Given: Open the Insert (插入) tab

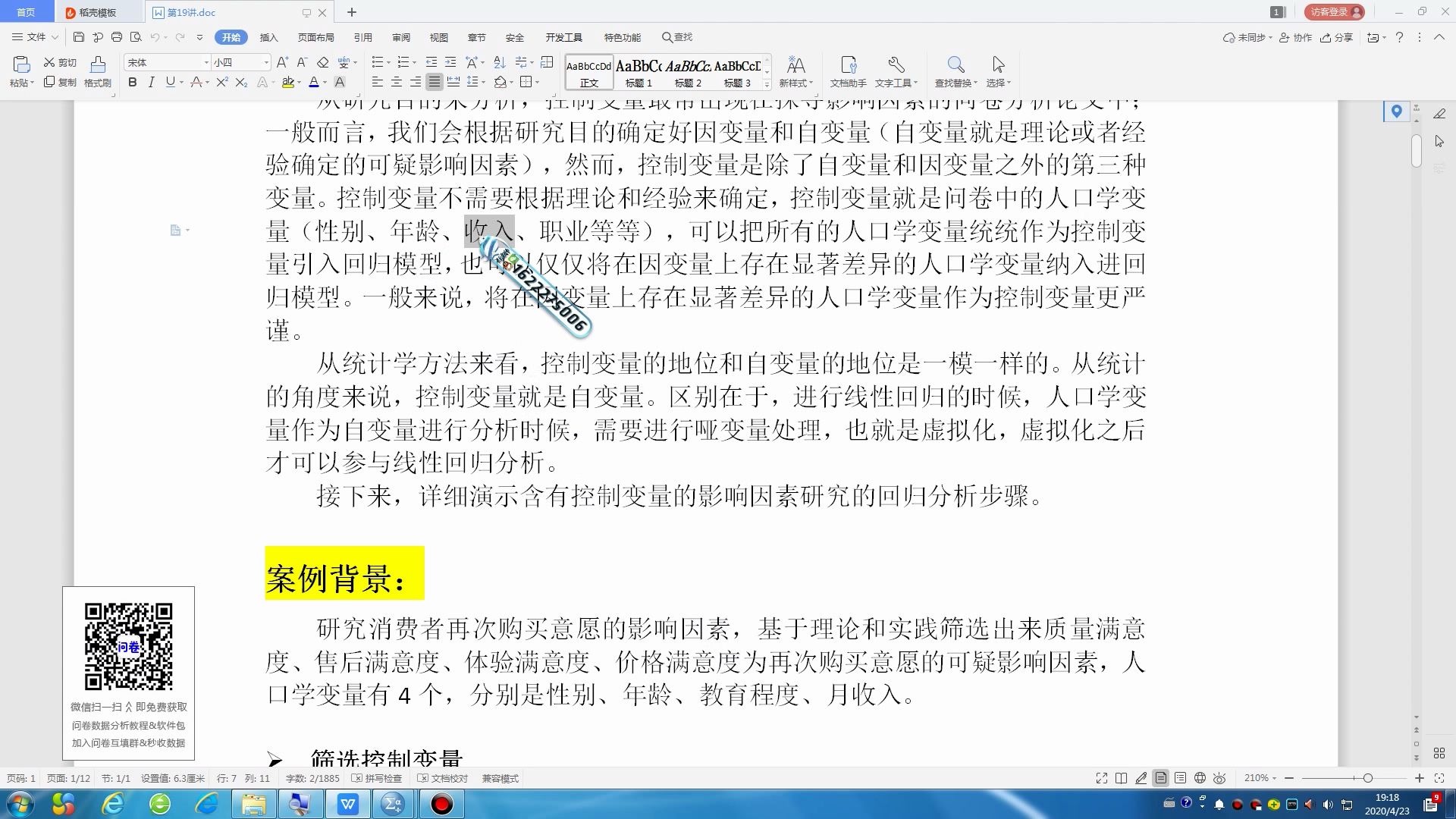Looking at the screenshot, I should click(268, 37).
